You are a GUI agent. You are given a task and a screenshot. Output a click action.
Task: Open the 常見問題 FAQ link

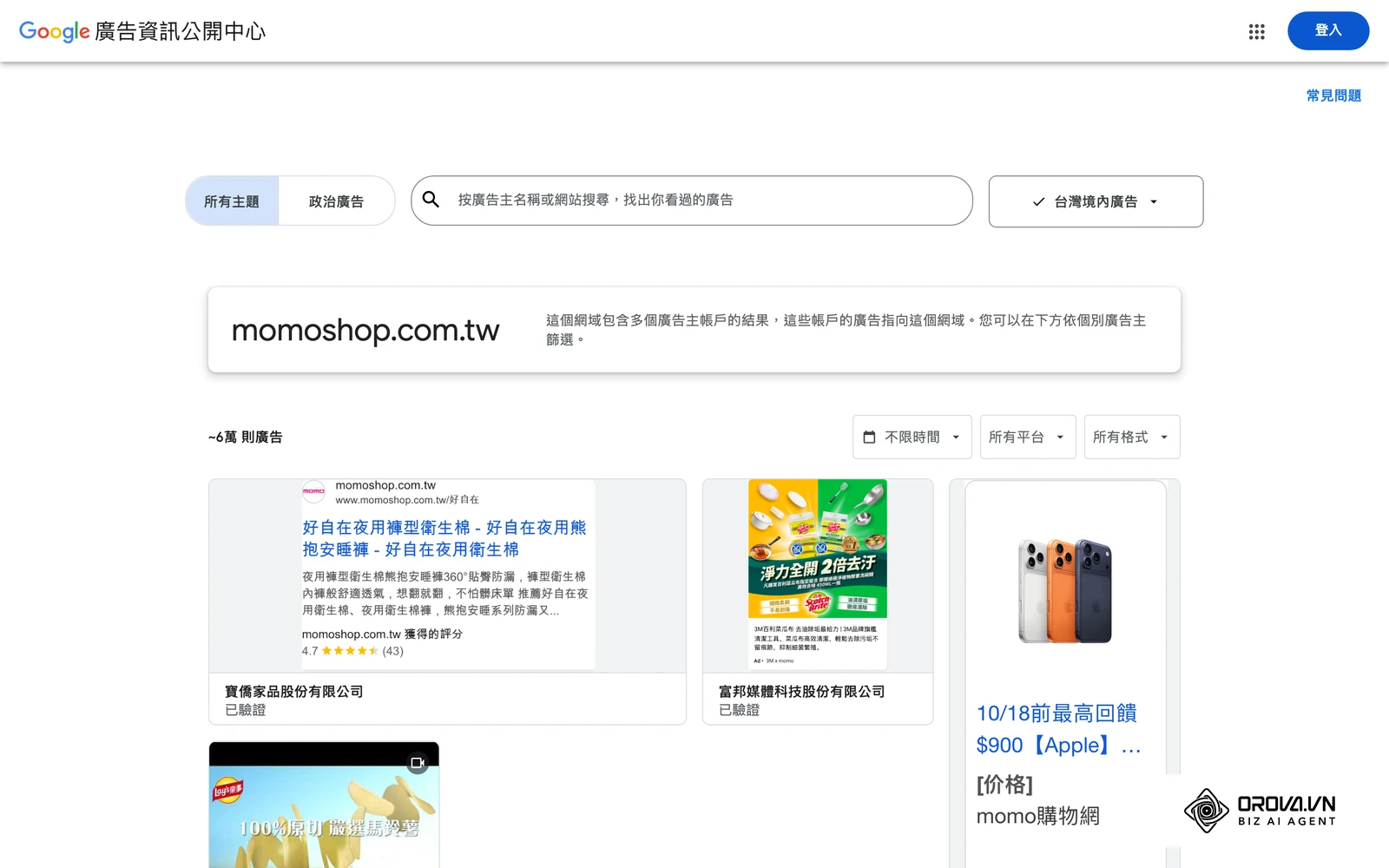(1333, 95)
